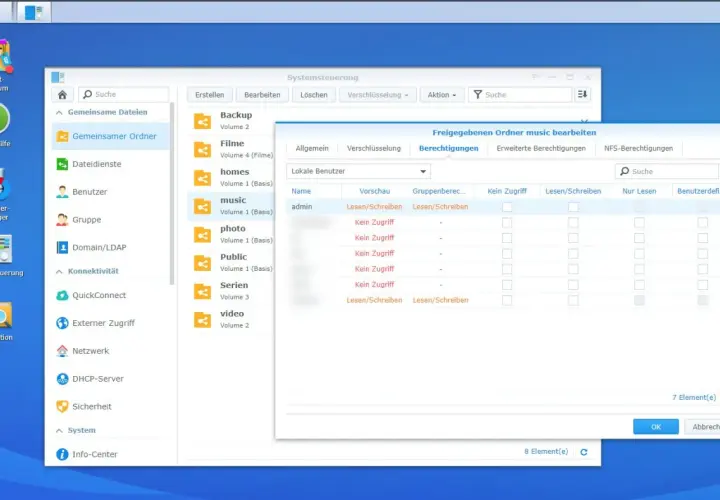Open the Verschlüsselung dropdown button
The image size is (720, 500).
click(x=377, y=95)
